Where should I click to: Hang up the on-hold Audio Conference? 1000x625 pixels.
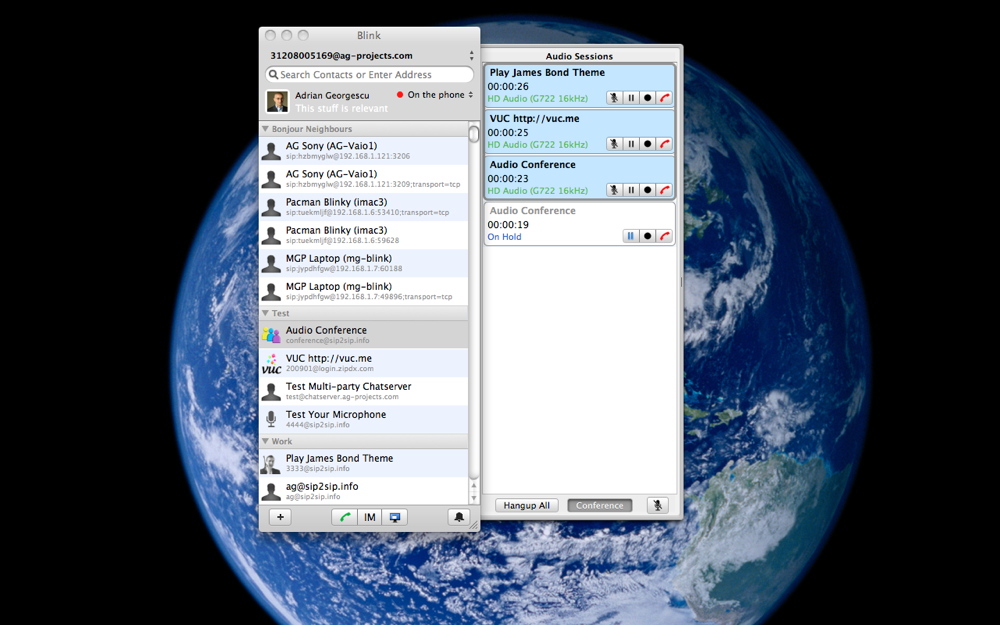(665, 236)
